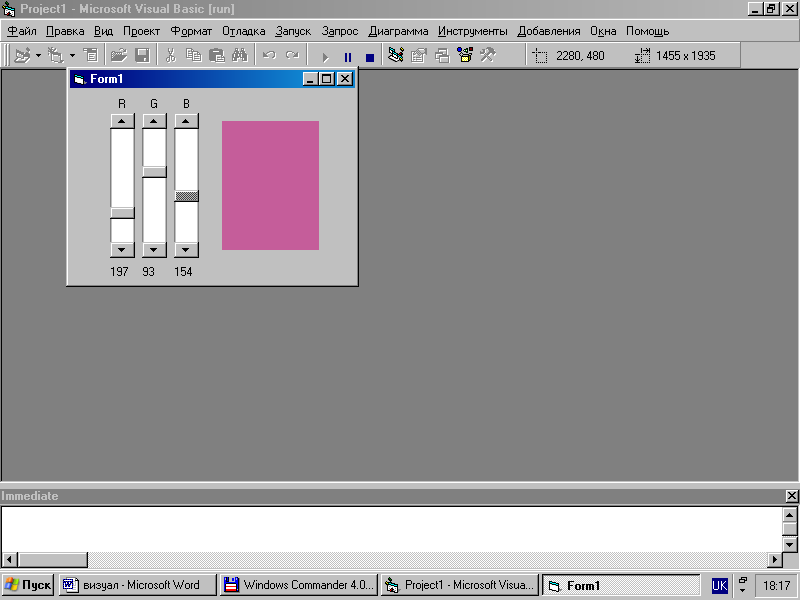Screen dimensions: 800x600
Task: Click the R value label 197
Action: point(119,271)
